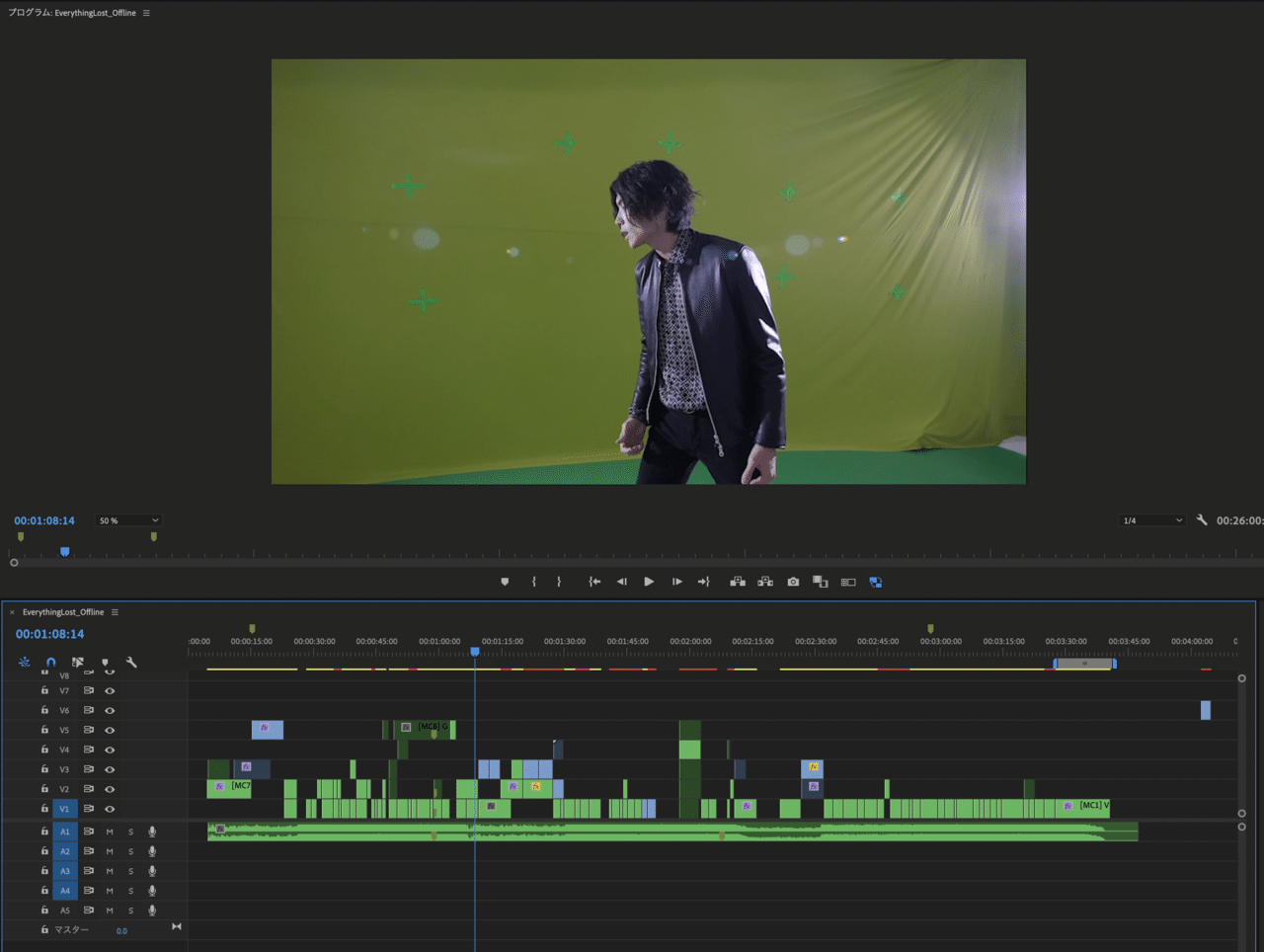Image resolution: width=1264 pixels, height=952 pixels.
Task: Click Master track output icon
Action: pos(177,926)
